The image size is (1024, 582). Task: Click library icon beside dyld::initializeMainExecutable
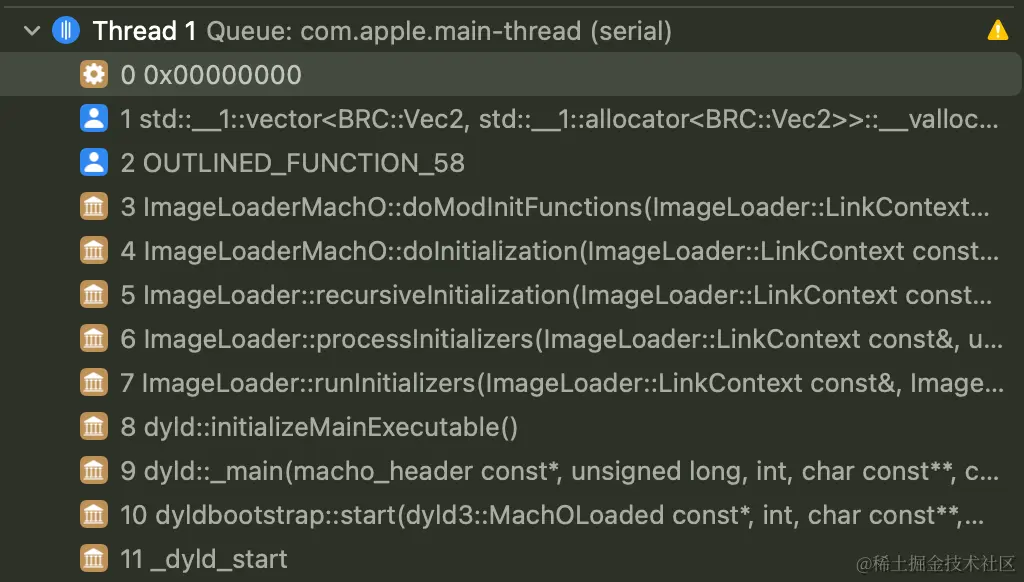[x=94, y=427]
